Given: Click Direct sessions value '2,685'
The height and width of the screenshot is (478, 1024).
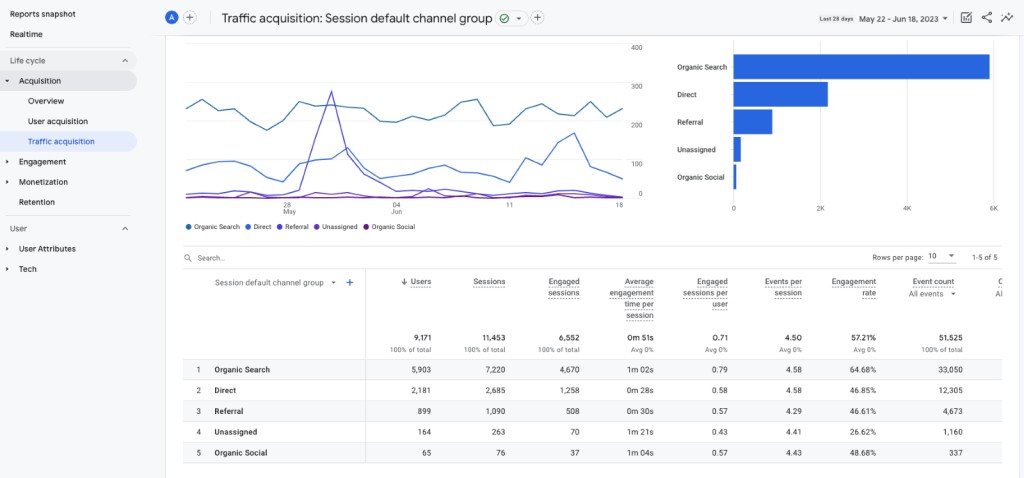Looking at the screenshot, I should 494,390.
